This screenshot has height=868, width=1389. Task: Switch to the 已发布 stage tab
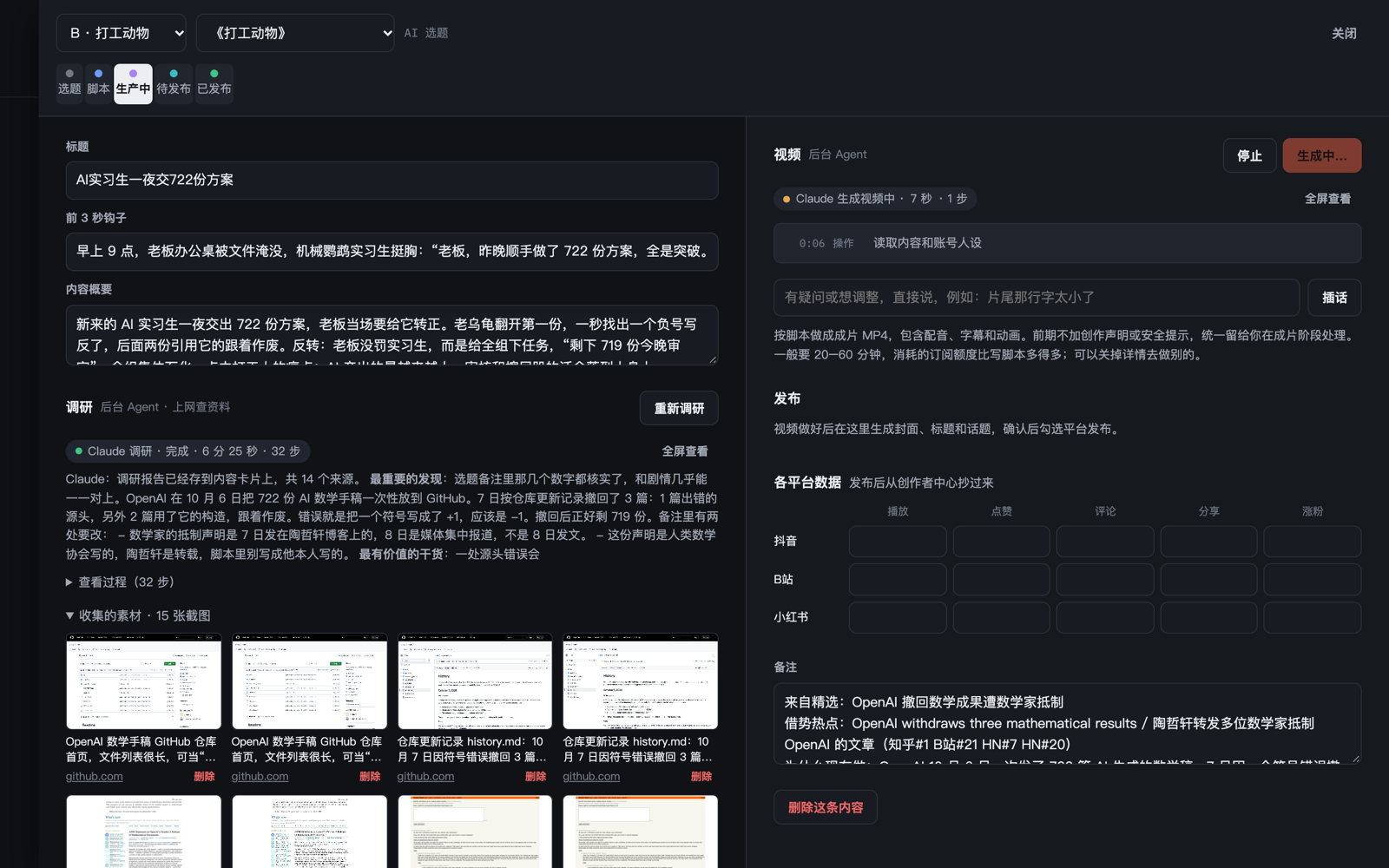click(214, 83)
